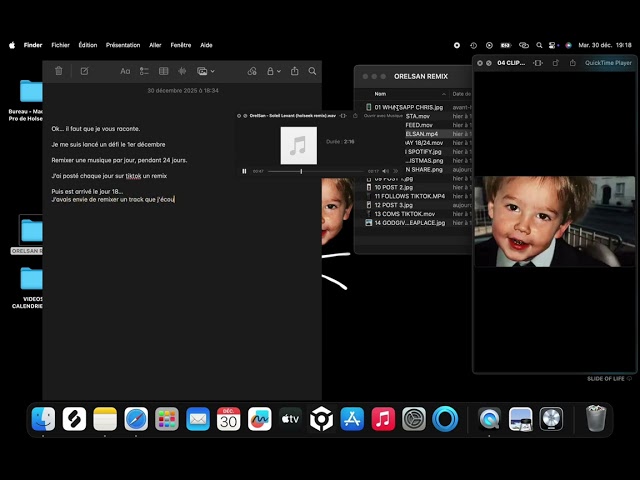The width and height of the screenshot is (640, 480).
Task: Search notes with magnifier icon
Action: tap(312, 71)
